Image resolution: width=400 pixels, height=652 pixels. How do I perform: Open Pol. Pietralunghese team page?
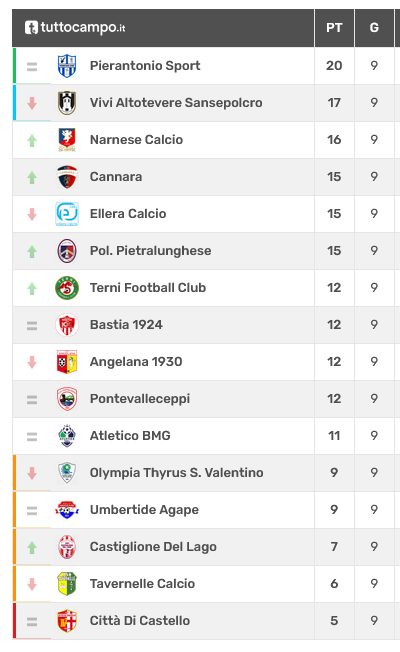pyautogui.click(x=151, y=251)
